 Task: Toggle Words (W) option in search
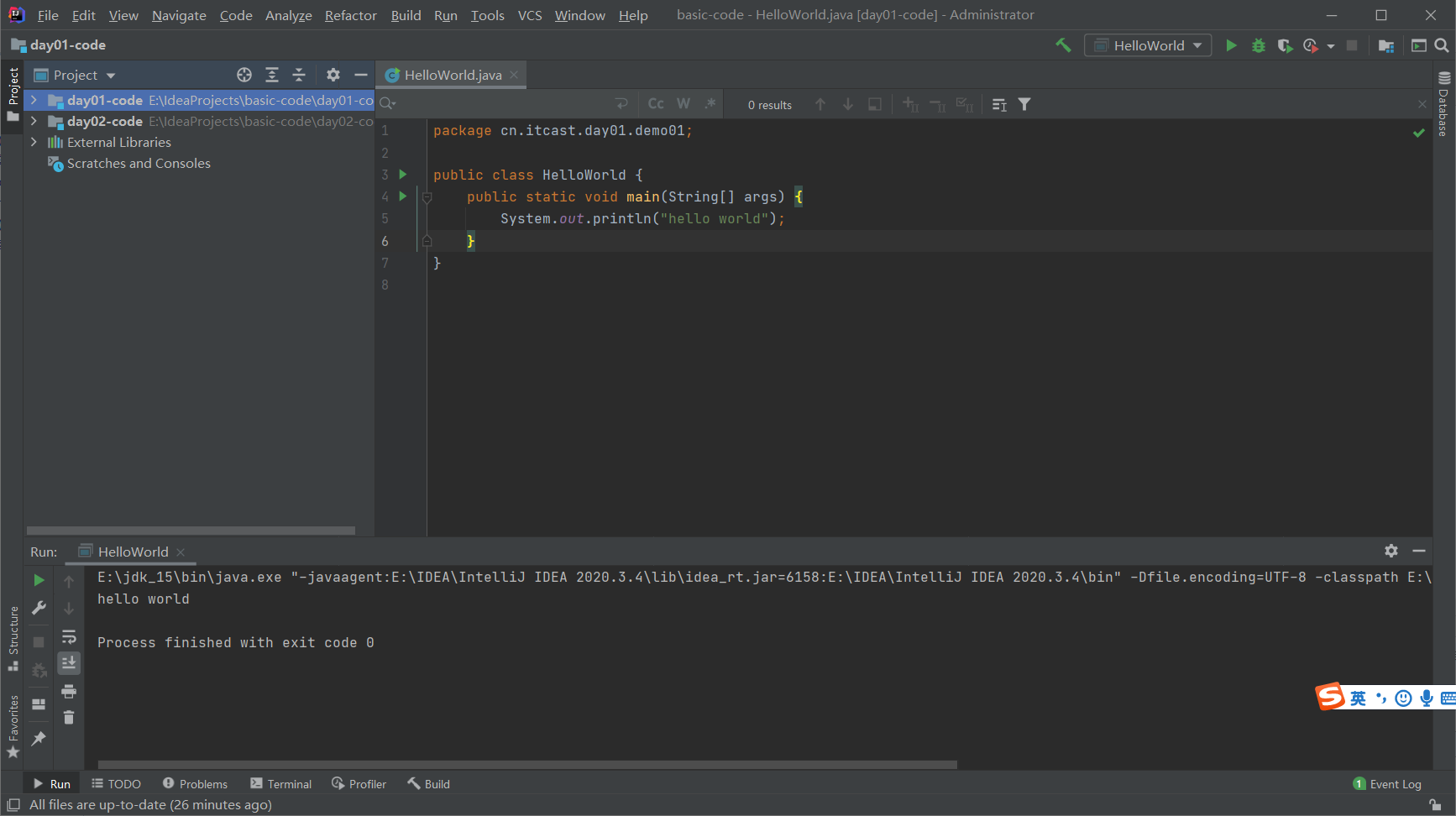pyautogui.click(x=683, y=103)
